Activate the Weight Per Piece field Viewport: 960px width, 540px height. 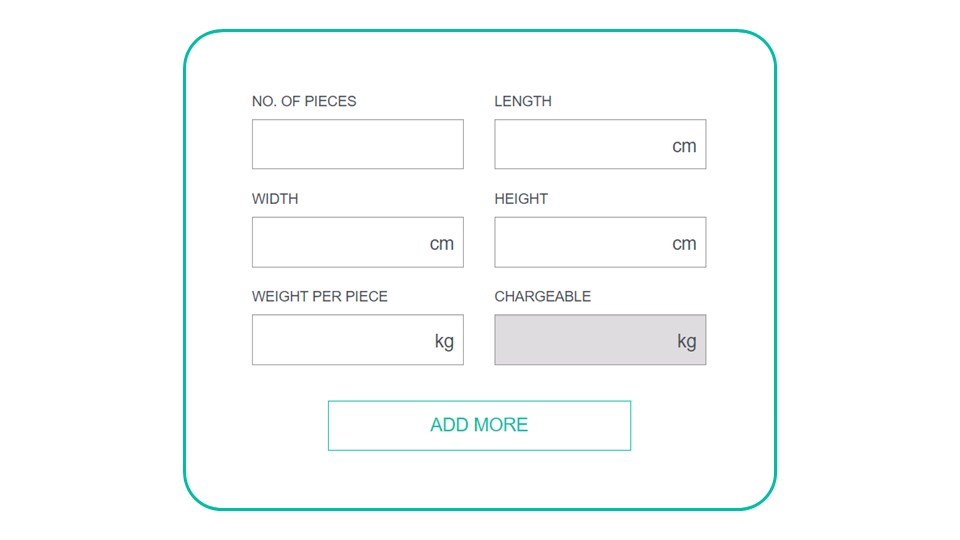click(x=358, y=340)
